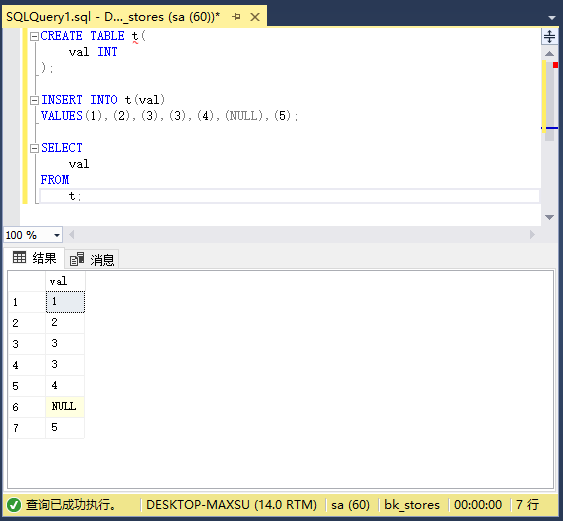Click horizontal scroll right arrow

pyautogui.click(x=532, y=234)
